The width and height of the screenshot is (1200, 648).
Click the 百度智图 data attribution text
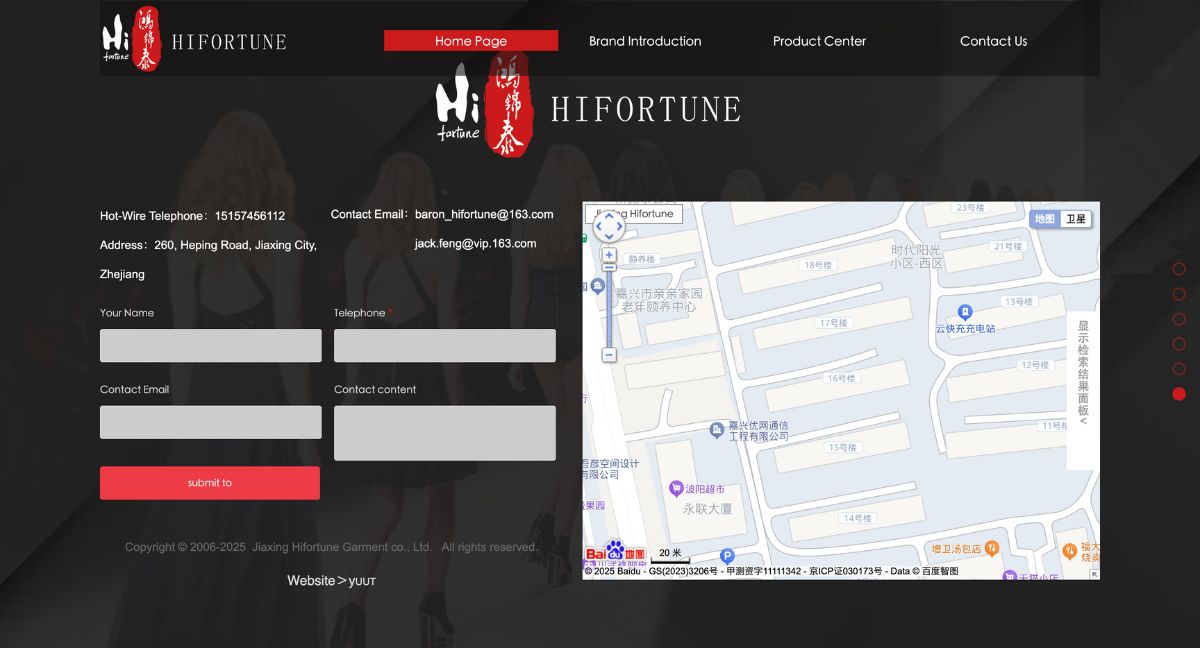(939, 572)
